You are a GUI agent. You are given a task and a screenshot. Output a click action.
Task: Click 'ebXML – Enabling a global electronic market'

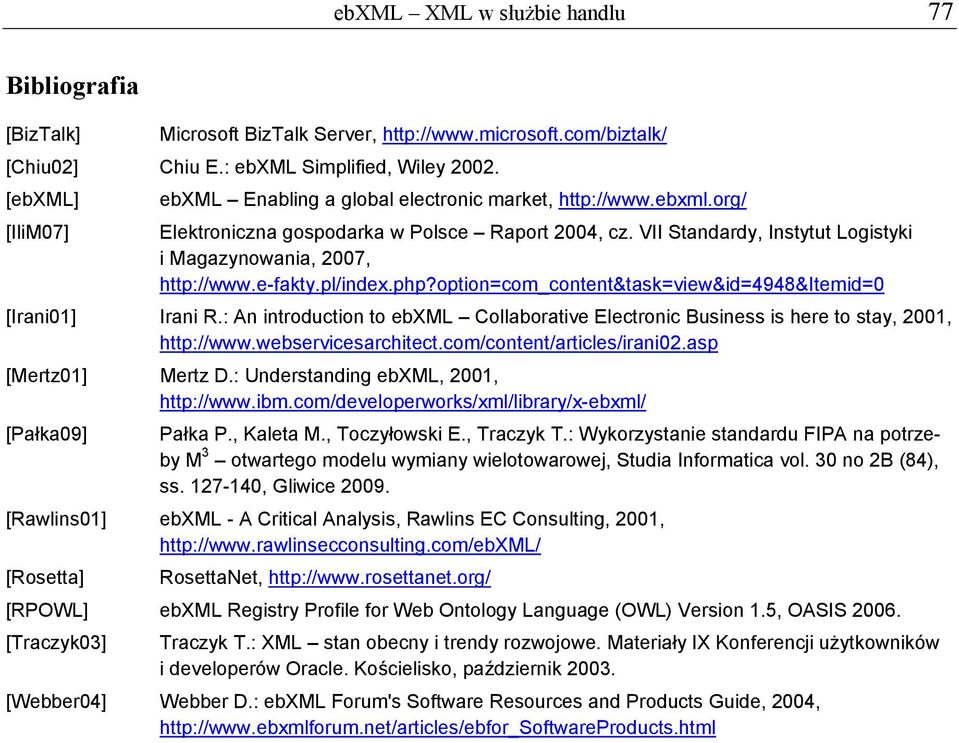[355, 199]
